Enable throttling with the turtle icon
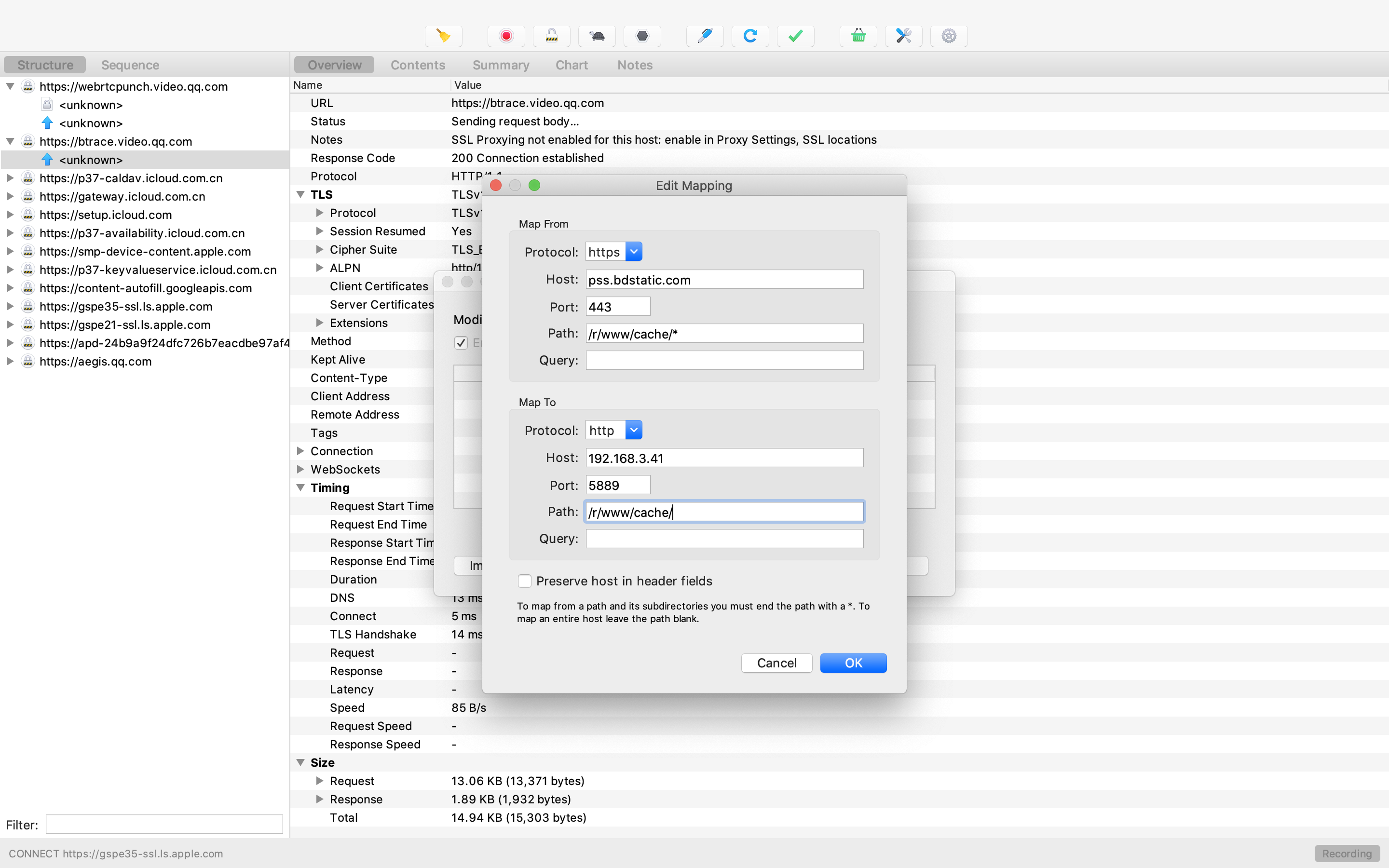The width and height of the screenshot is (1389, 868). coord(597,36)
